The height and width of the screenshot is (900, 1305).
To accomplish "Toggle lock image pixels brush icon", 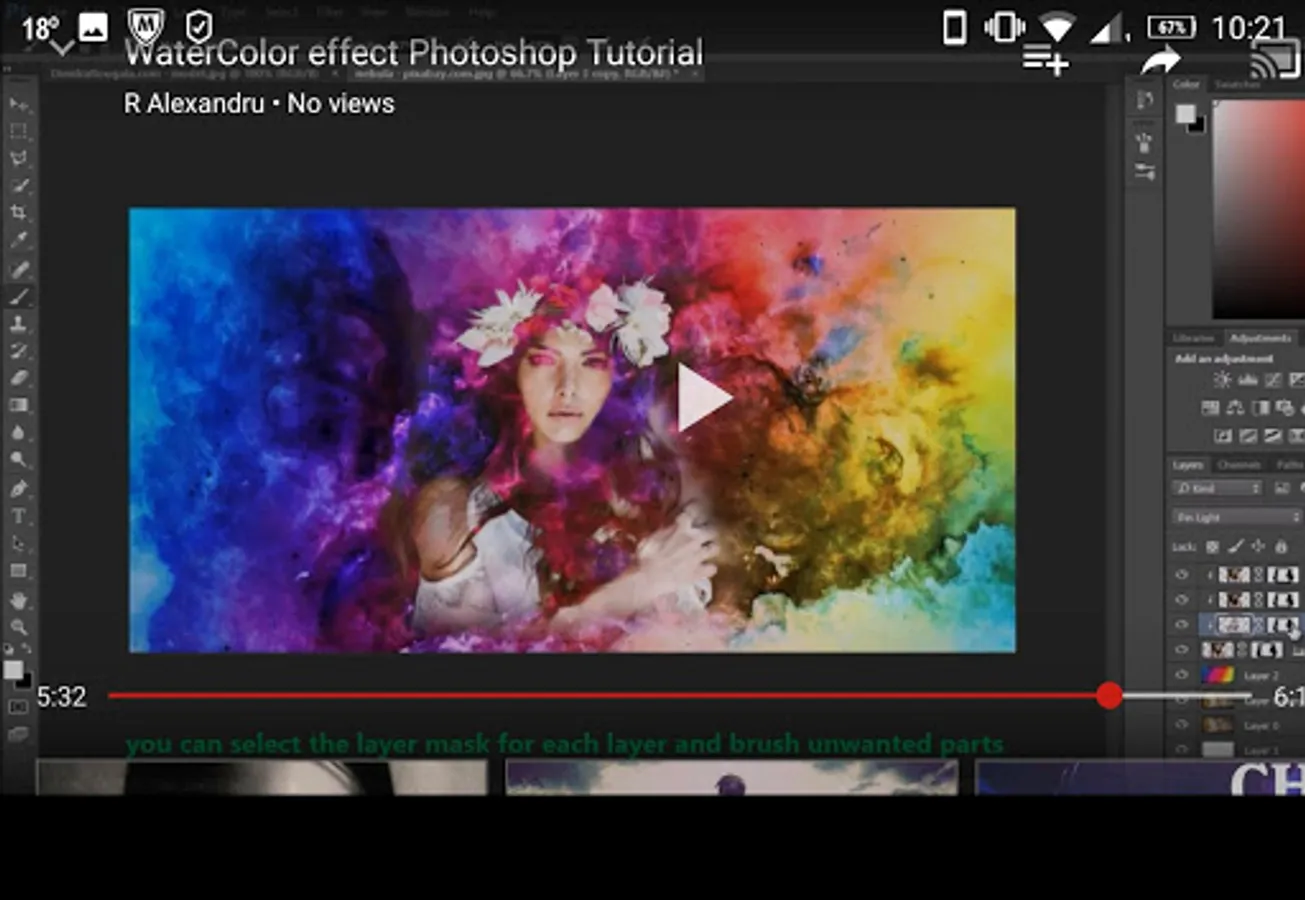I will [x=1235, y=547].
